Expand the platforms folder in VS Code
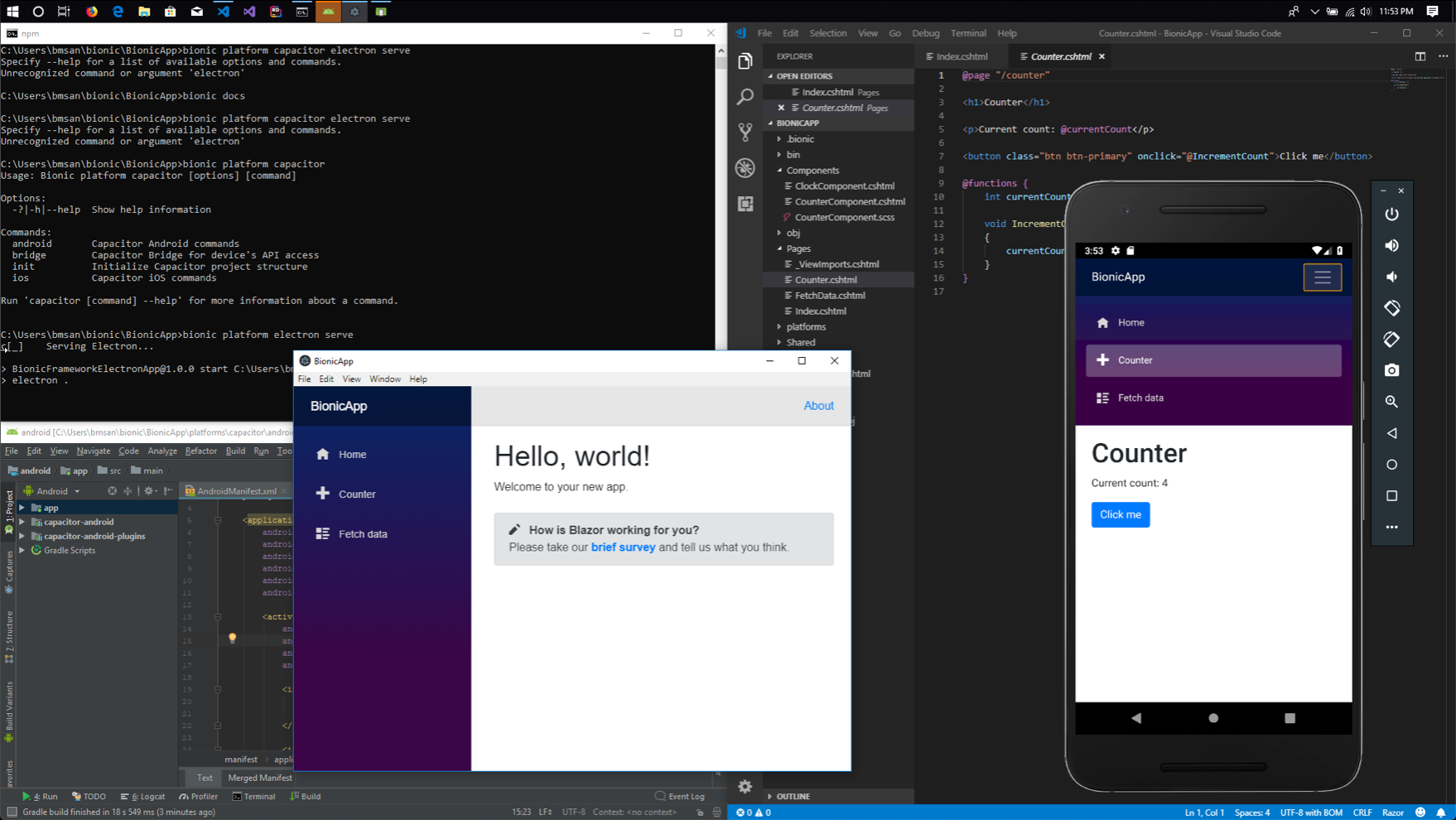This screenshot has width=1456, height=820. click(780, 327)
